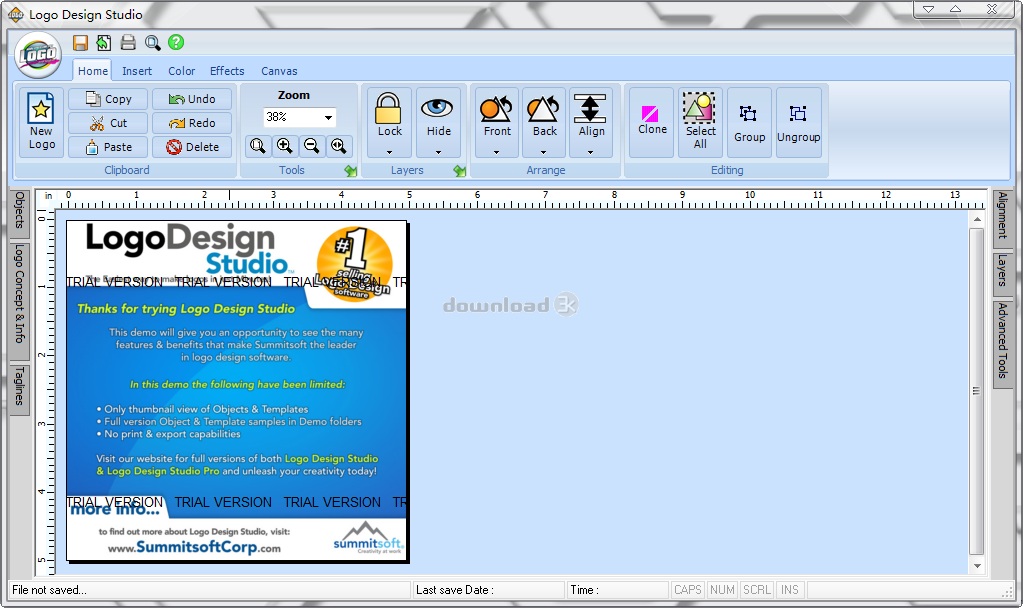Copy the selection with the Copy button

(108, 99)
